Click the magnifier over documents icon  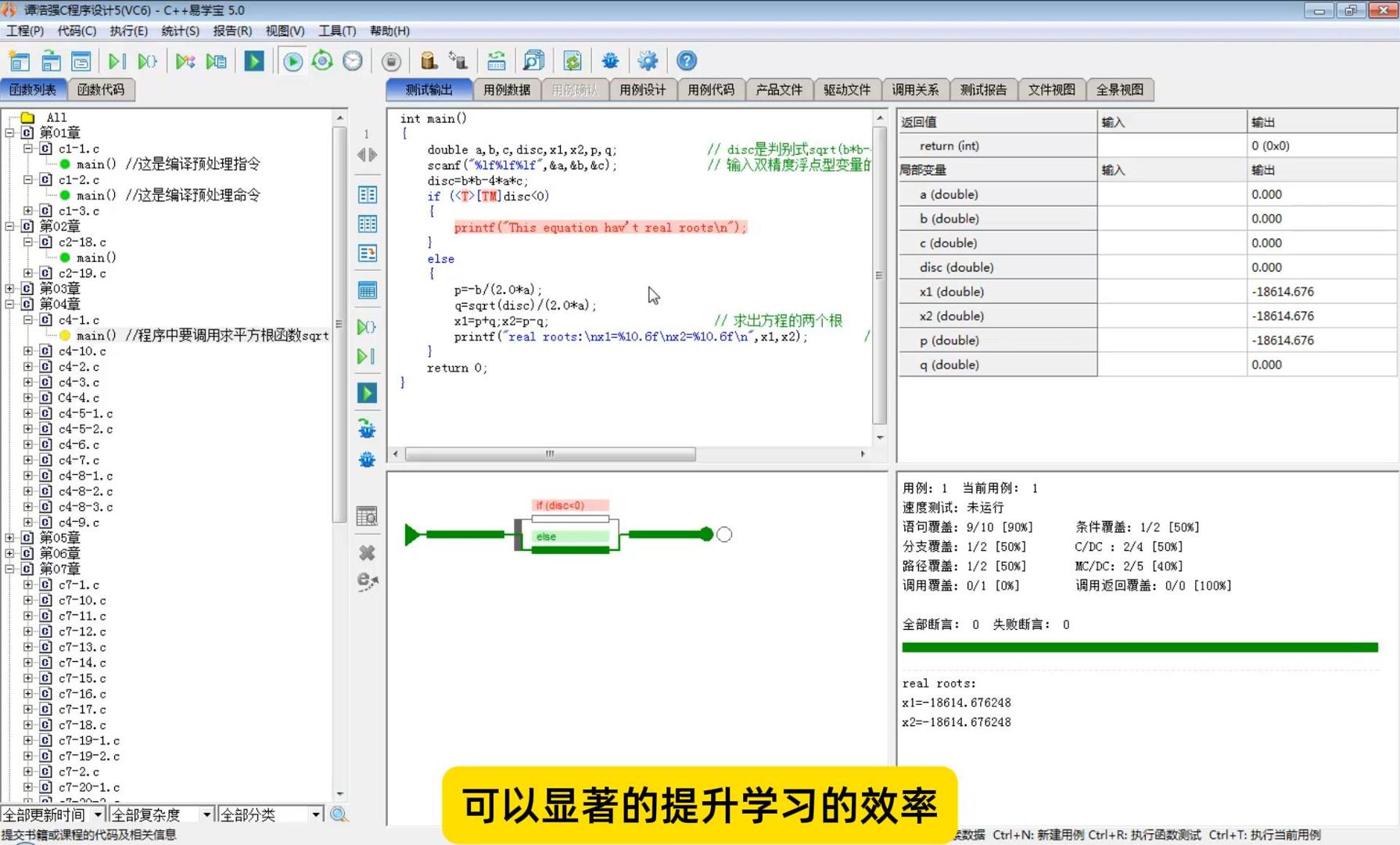(533, 60)
